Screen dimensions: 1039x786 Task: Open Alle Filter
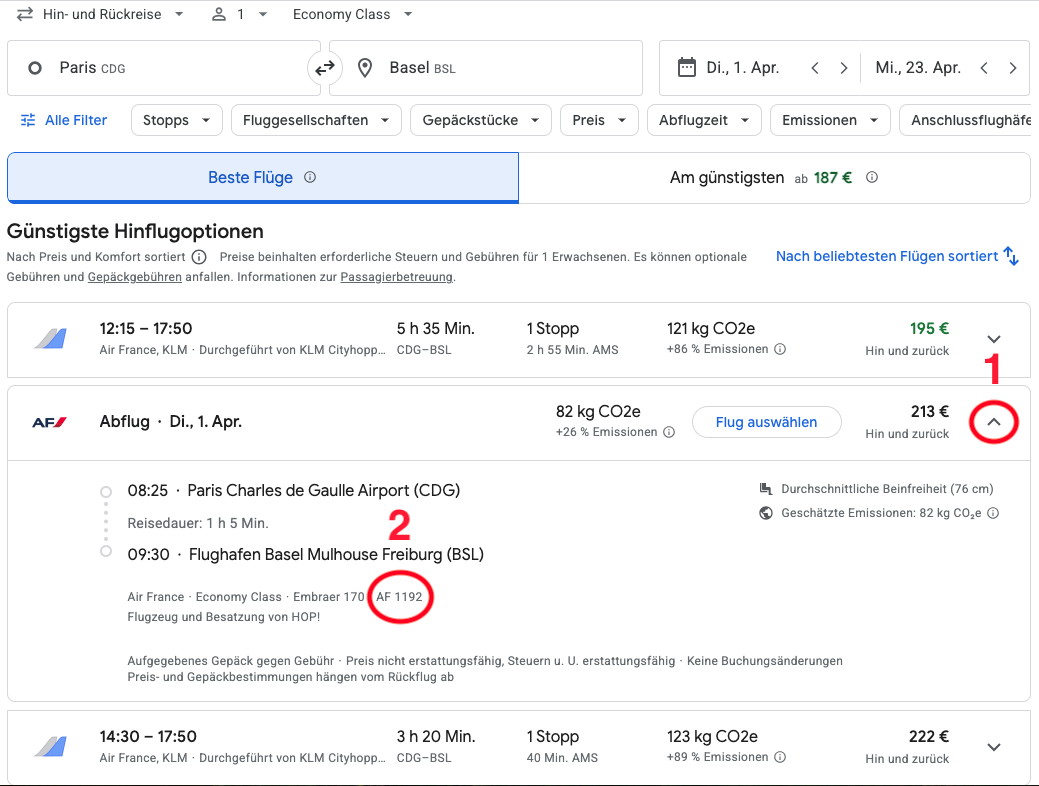[x=64, y=120]
